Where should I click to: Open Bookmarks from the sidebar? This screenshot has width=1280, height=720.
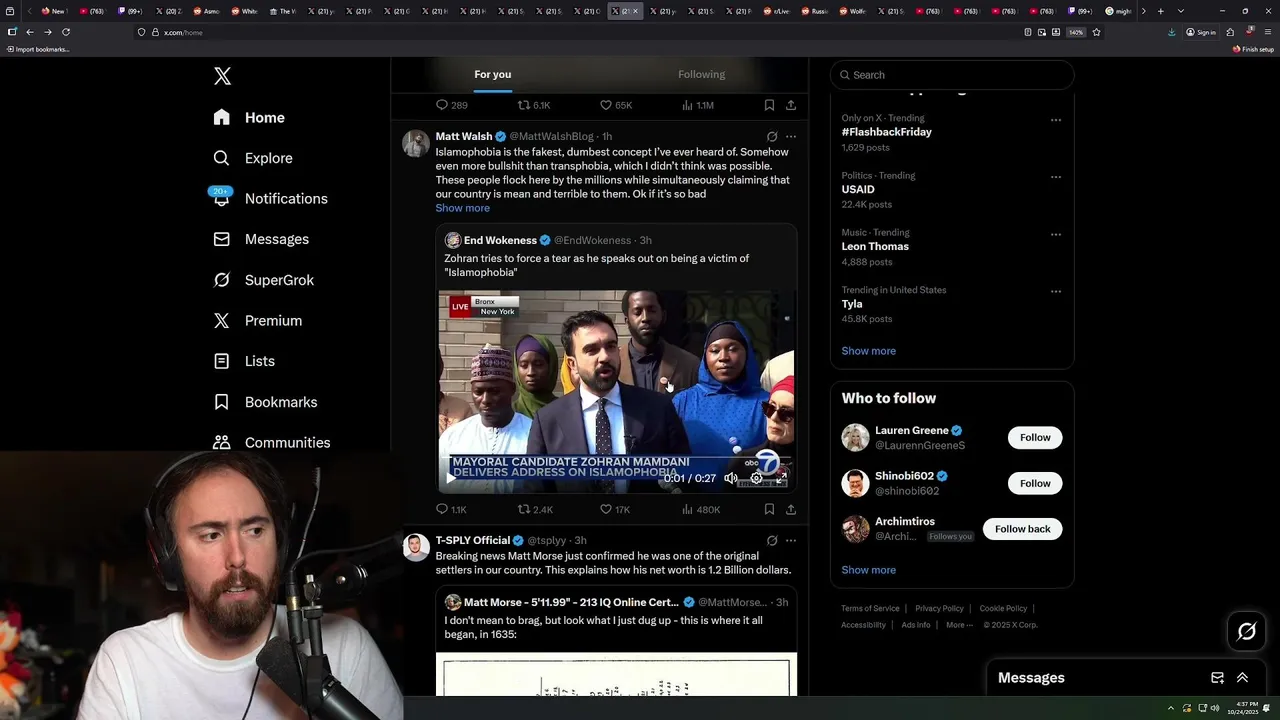[265, 402]
